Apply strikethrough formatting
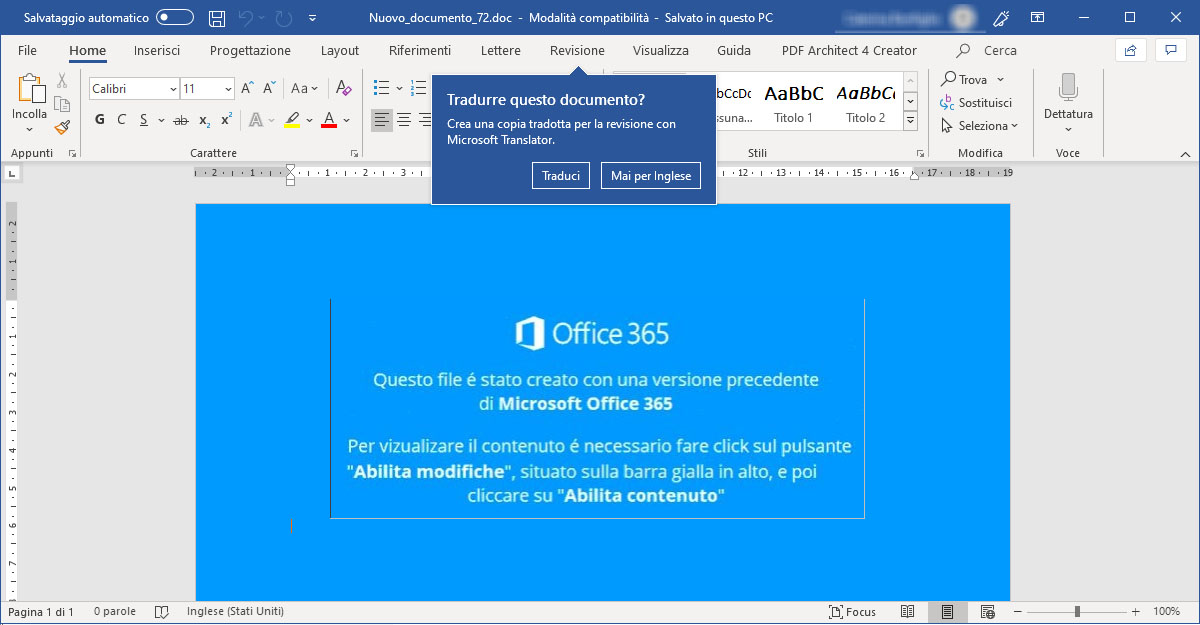1200x625 pixels. pyautogui.click(x=181, y=120)
